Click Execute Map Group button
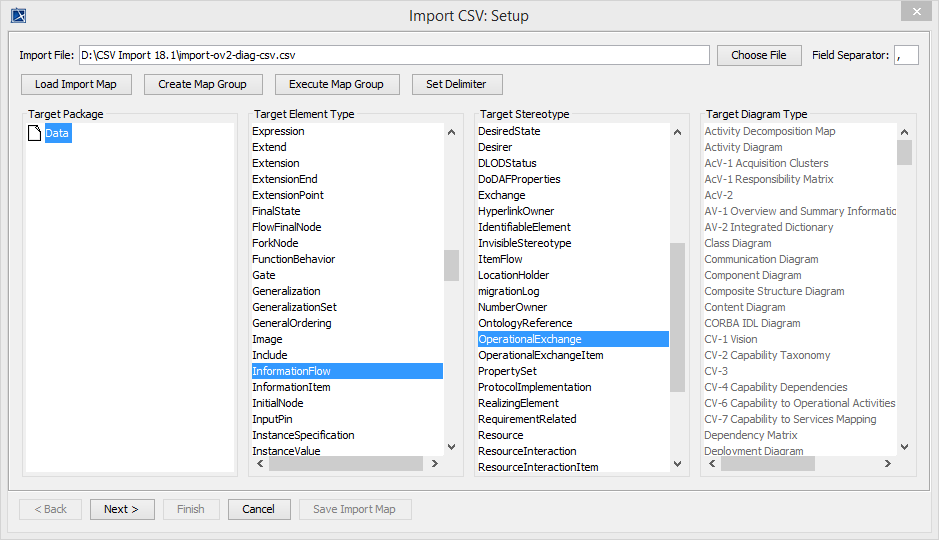 (336, 84)
